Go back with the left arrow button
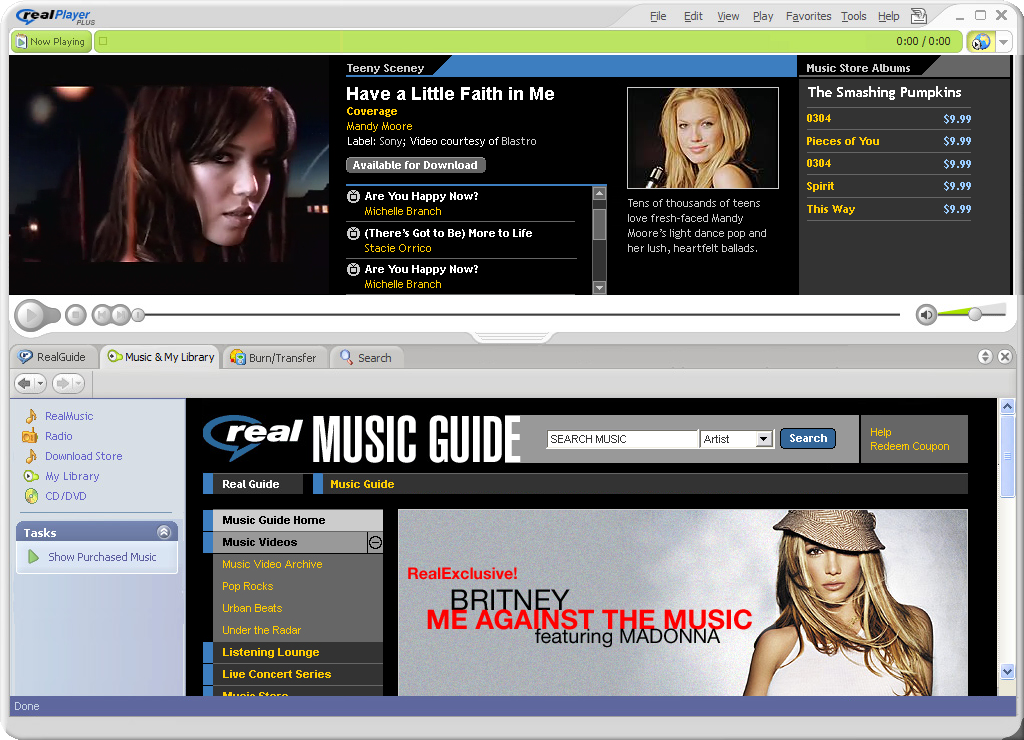Screen dimensions: 1024x740 coord(24,383)
